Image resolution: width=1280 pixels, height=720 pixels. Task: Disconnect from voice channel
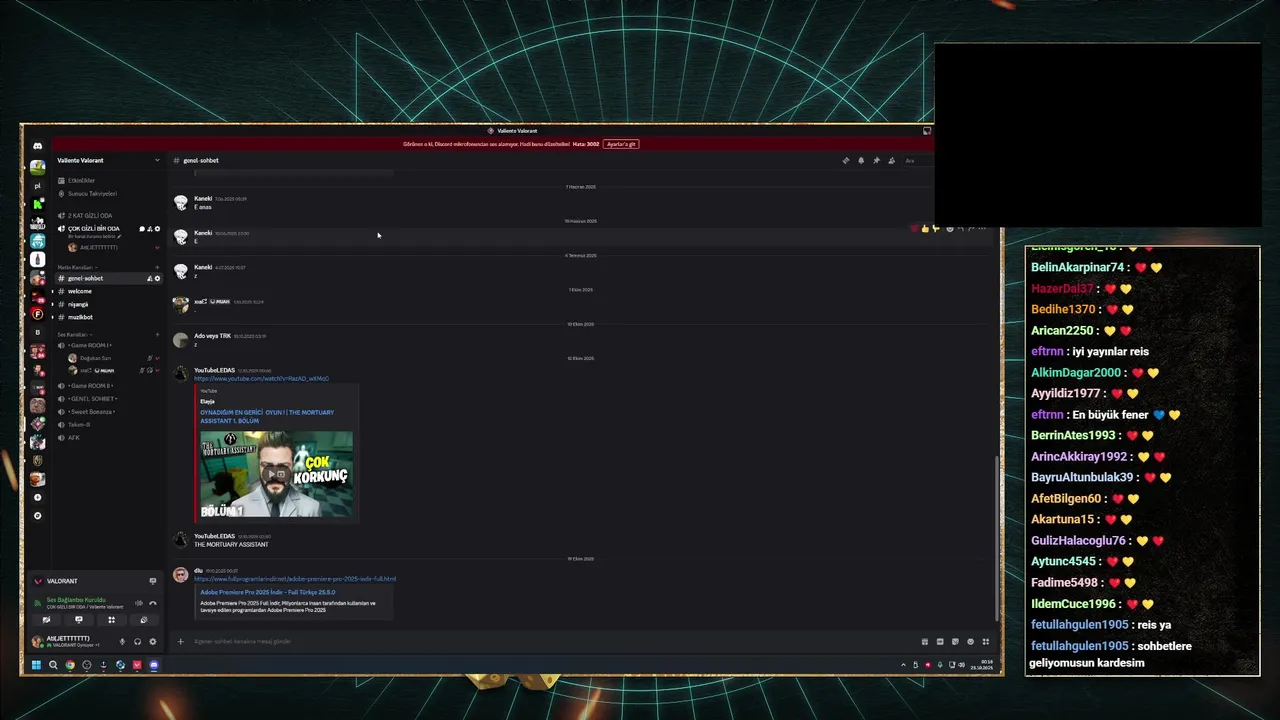(153, 603)
